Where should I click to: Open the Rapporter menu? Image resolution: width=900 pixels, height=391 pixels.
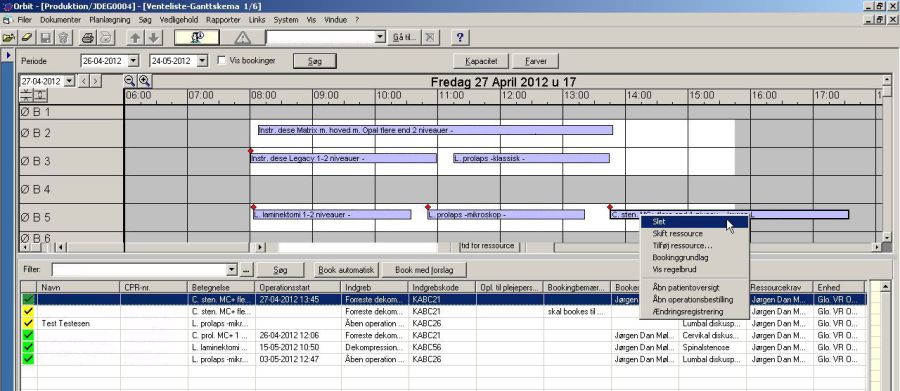223,20
